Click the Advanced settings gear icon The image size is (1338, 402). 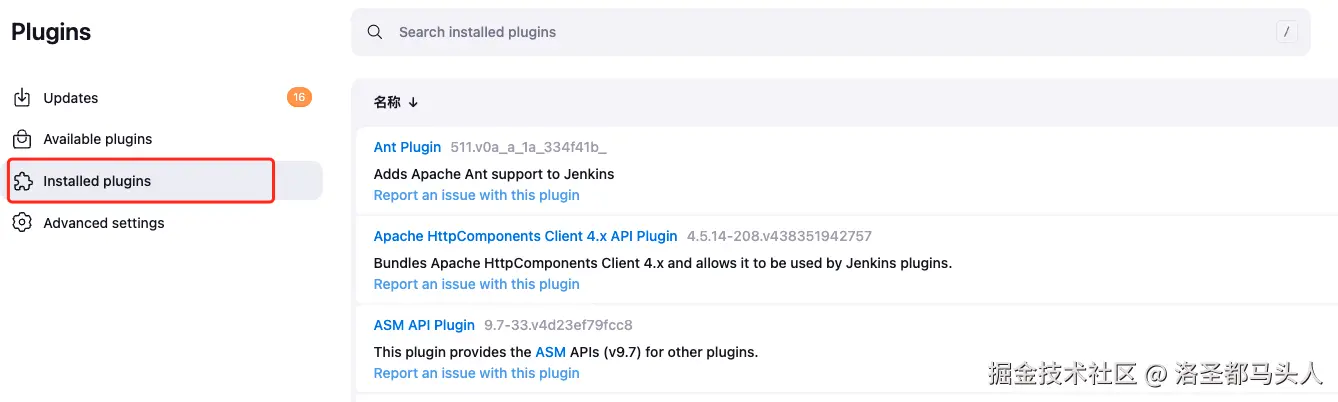22,223
